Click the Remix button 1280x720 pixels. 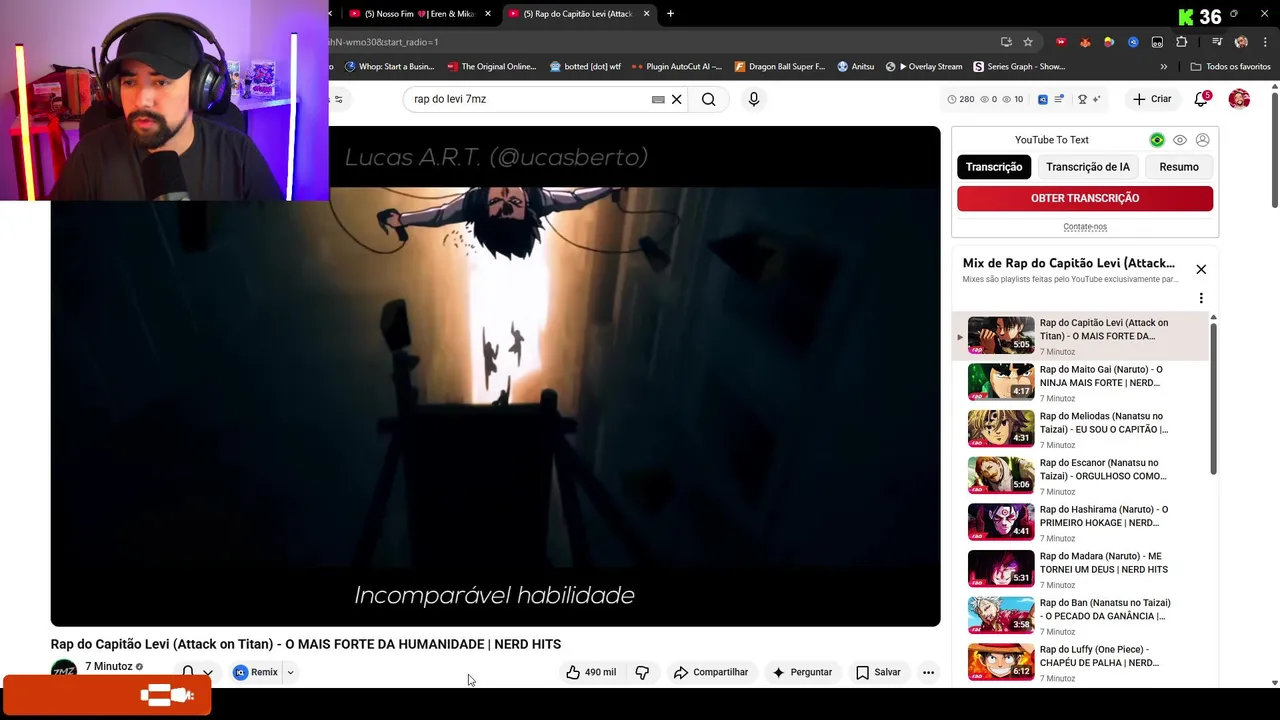pyautogui.click(x=256, y=672)
